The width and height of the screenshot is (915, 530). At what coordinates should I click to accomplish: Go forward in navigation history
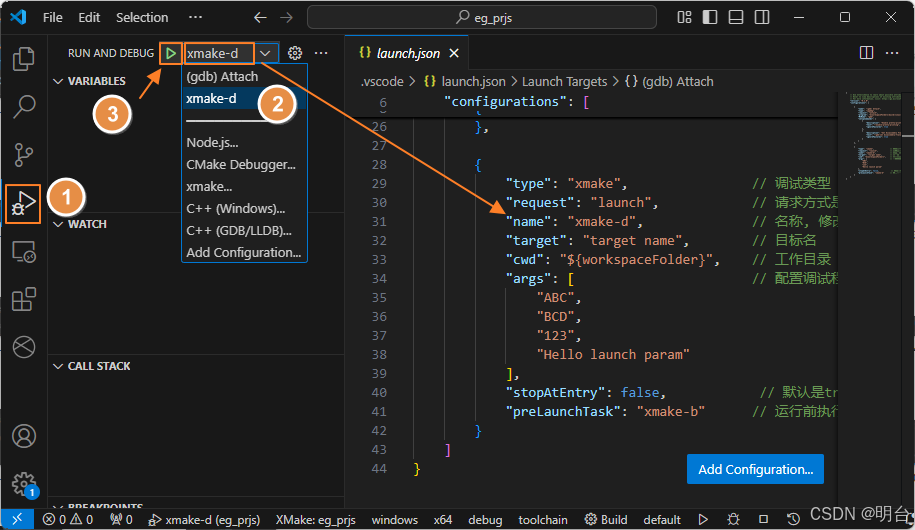pos(287,18)
